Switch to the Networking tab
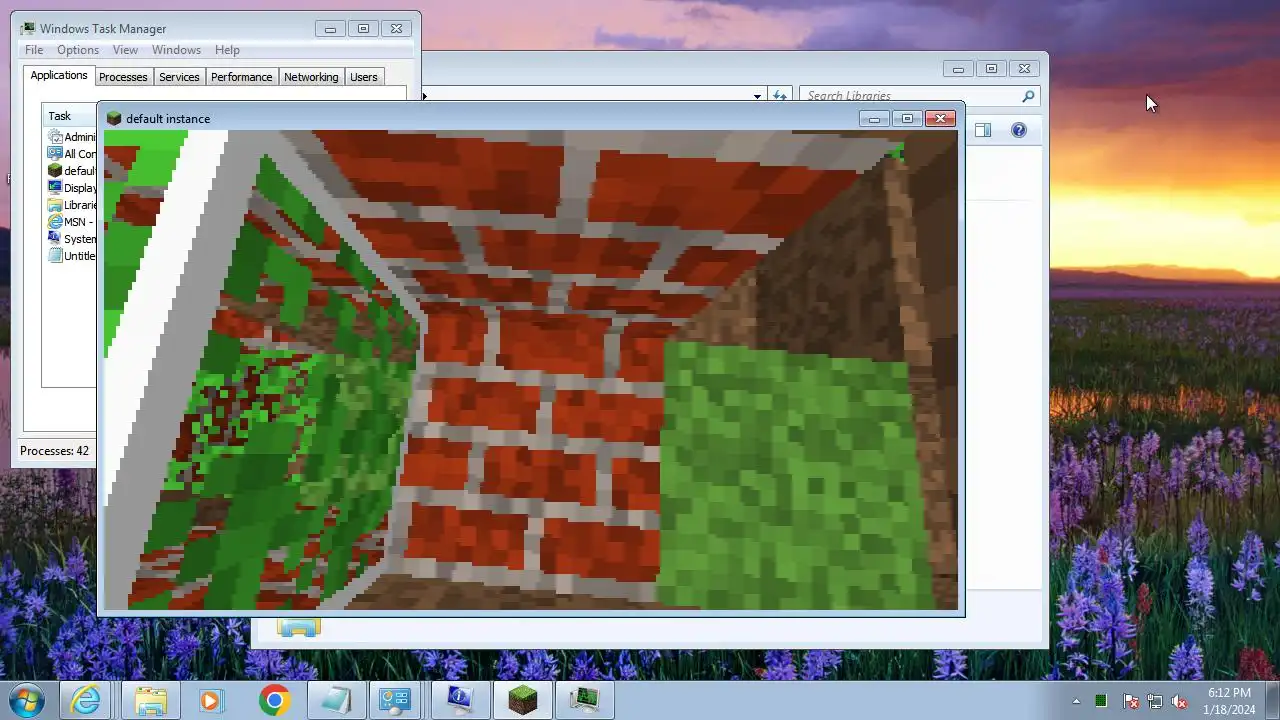The width and height of the screenshot is (1280, 720). [311, 77]
